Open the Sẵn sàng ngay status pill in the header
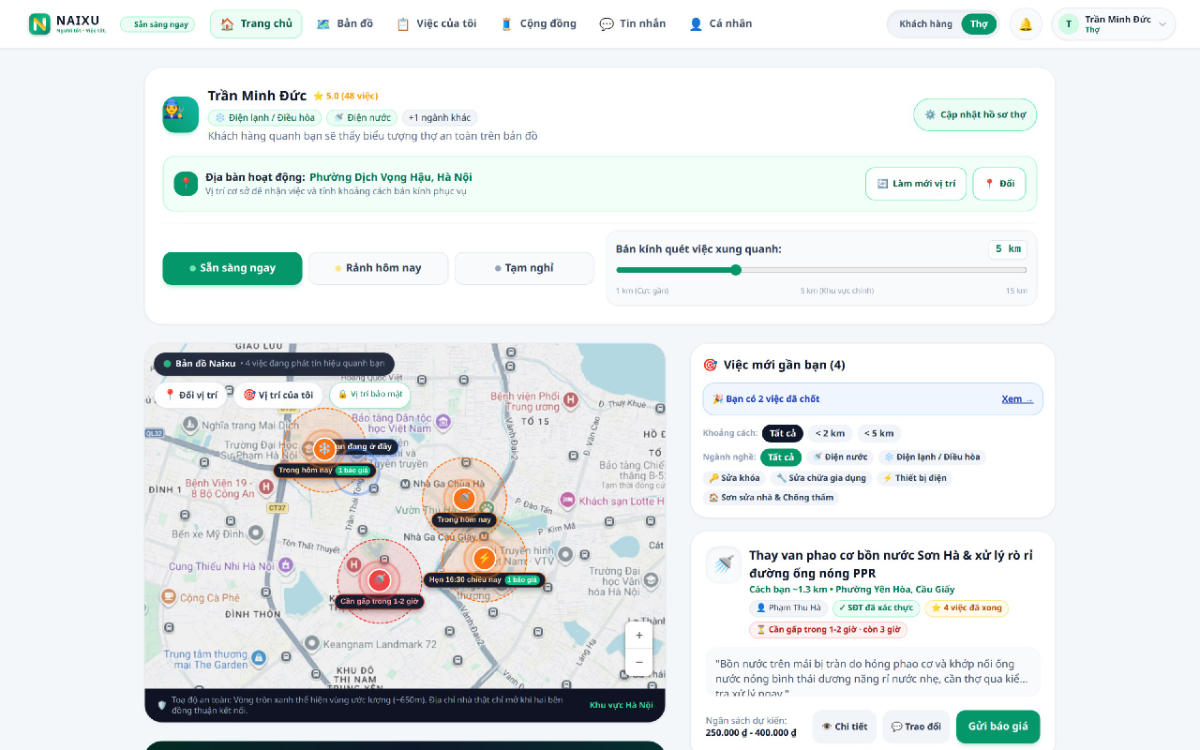1200x750 pixels. [157, 24]
